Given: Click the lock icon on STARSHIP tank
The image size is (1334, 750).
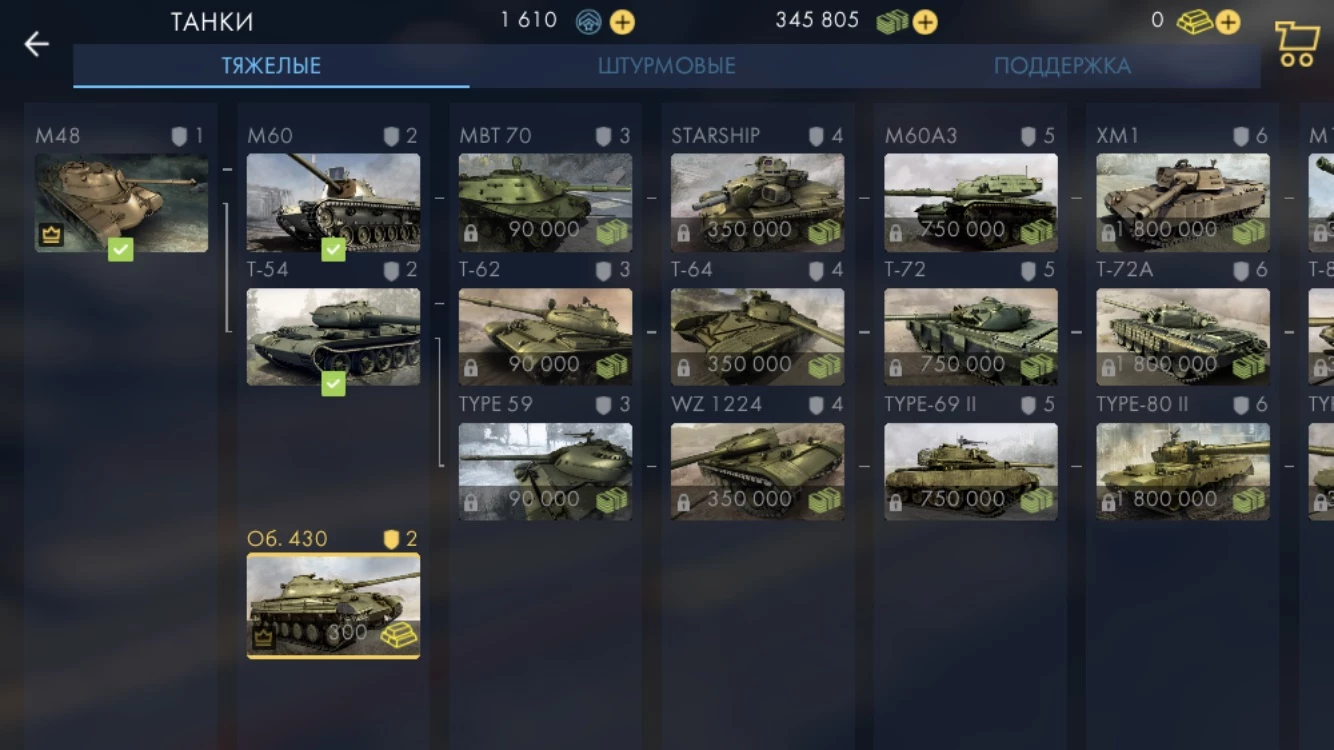Looking at the screenshot, I should point(683,233).
